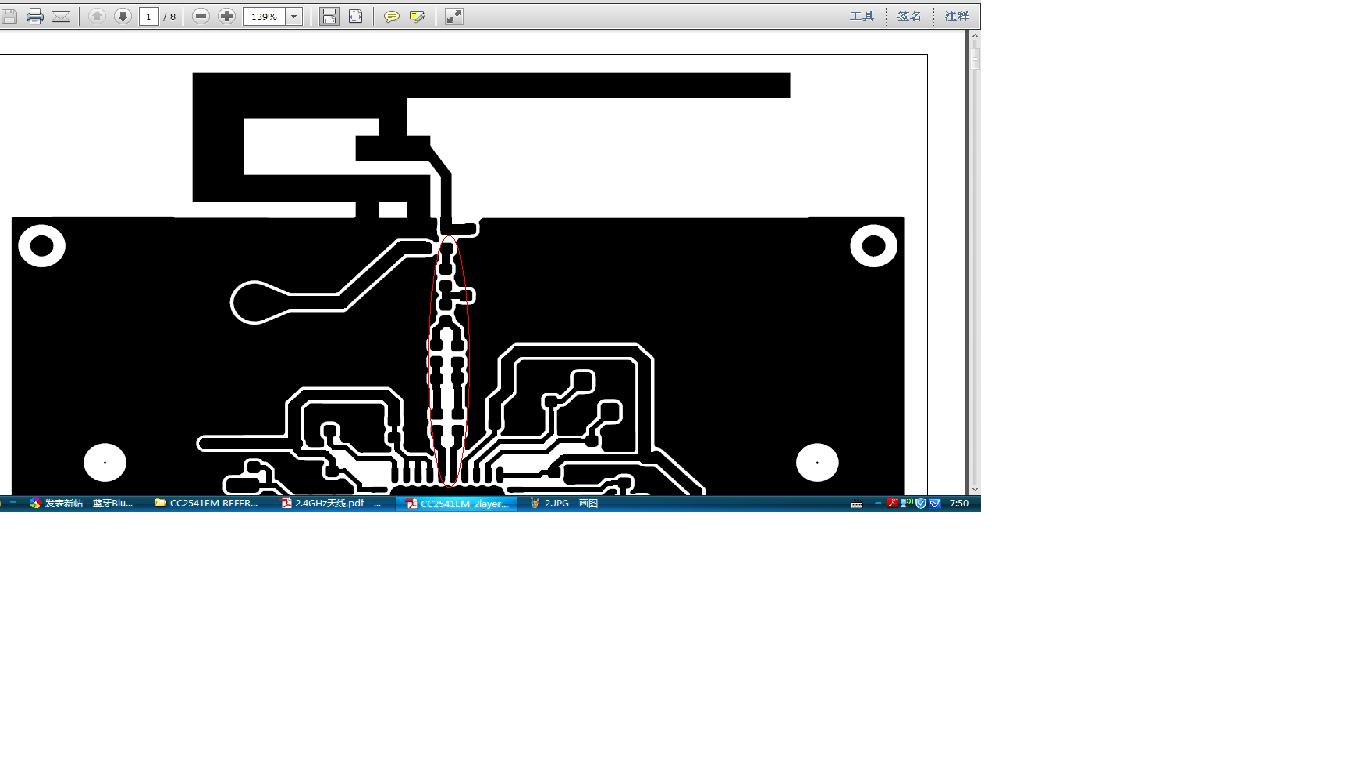Click the page number input field
The width and height of the screenshot is (1366, 768).
[149, 16]
